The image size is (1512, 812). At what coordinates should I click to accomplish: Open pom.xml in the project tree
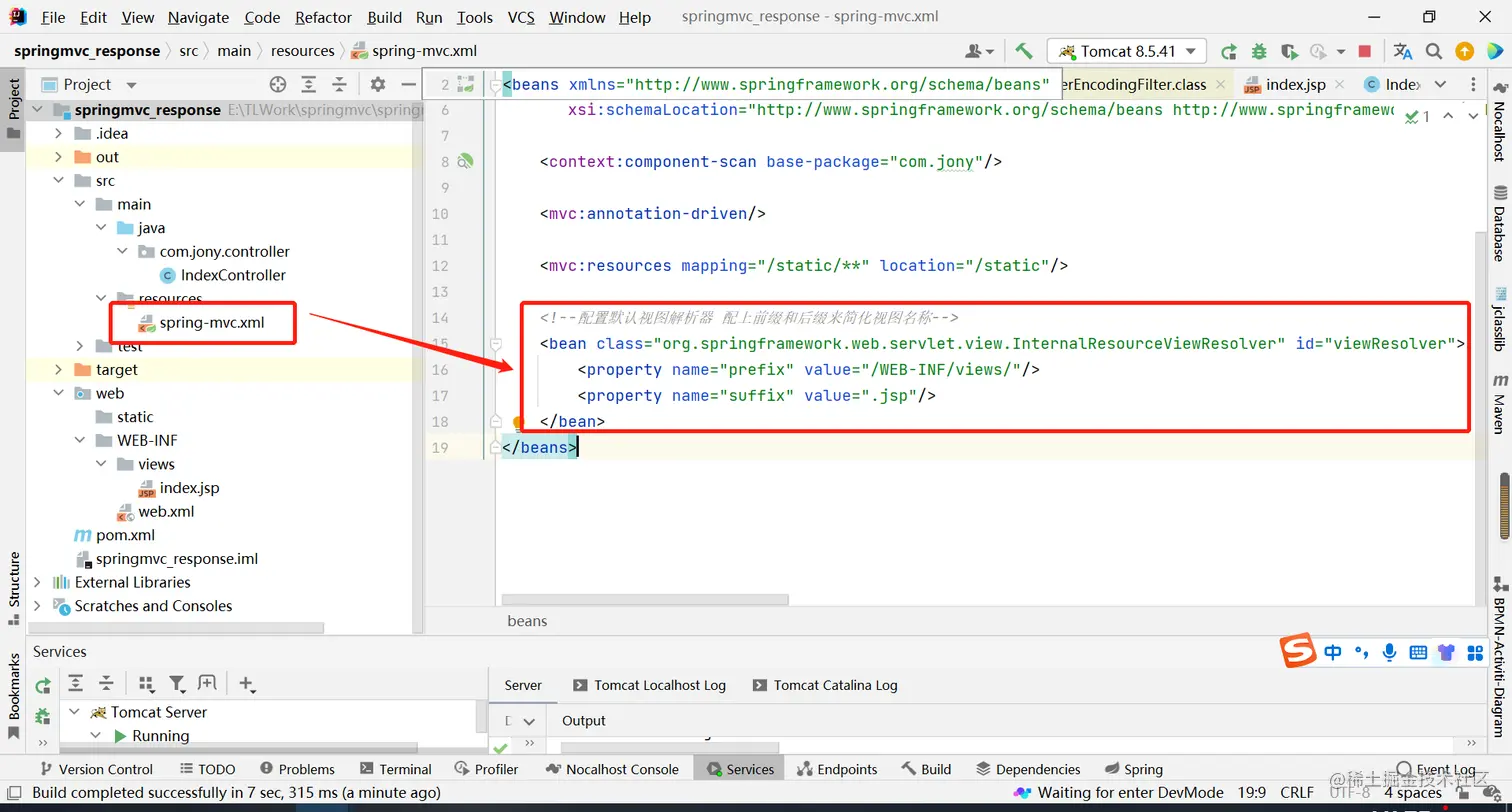(125, 535)
